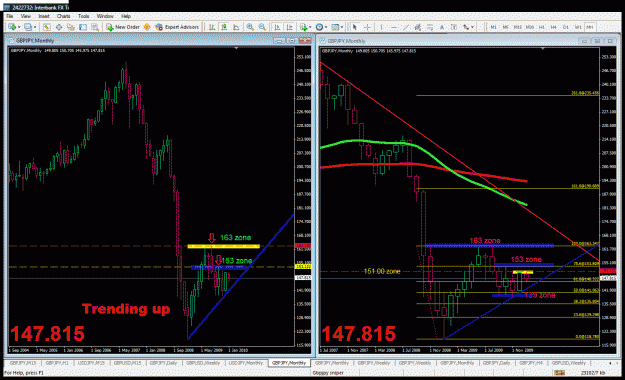Image resolution: width=625 pixels, height=380 pixels.
Task: Switch to the GBPJPY,M15 chart tab
Action: pyautogui.click(x=23, y=363)
